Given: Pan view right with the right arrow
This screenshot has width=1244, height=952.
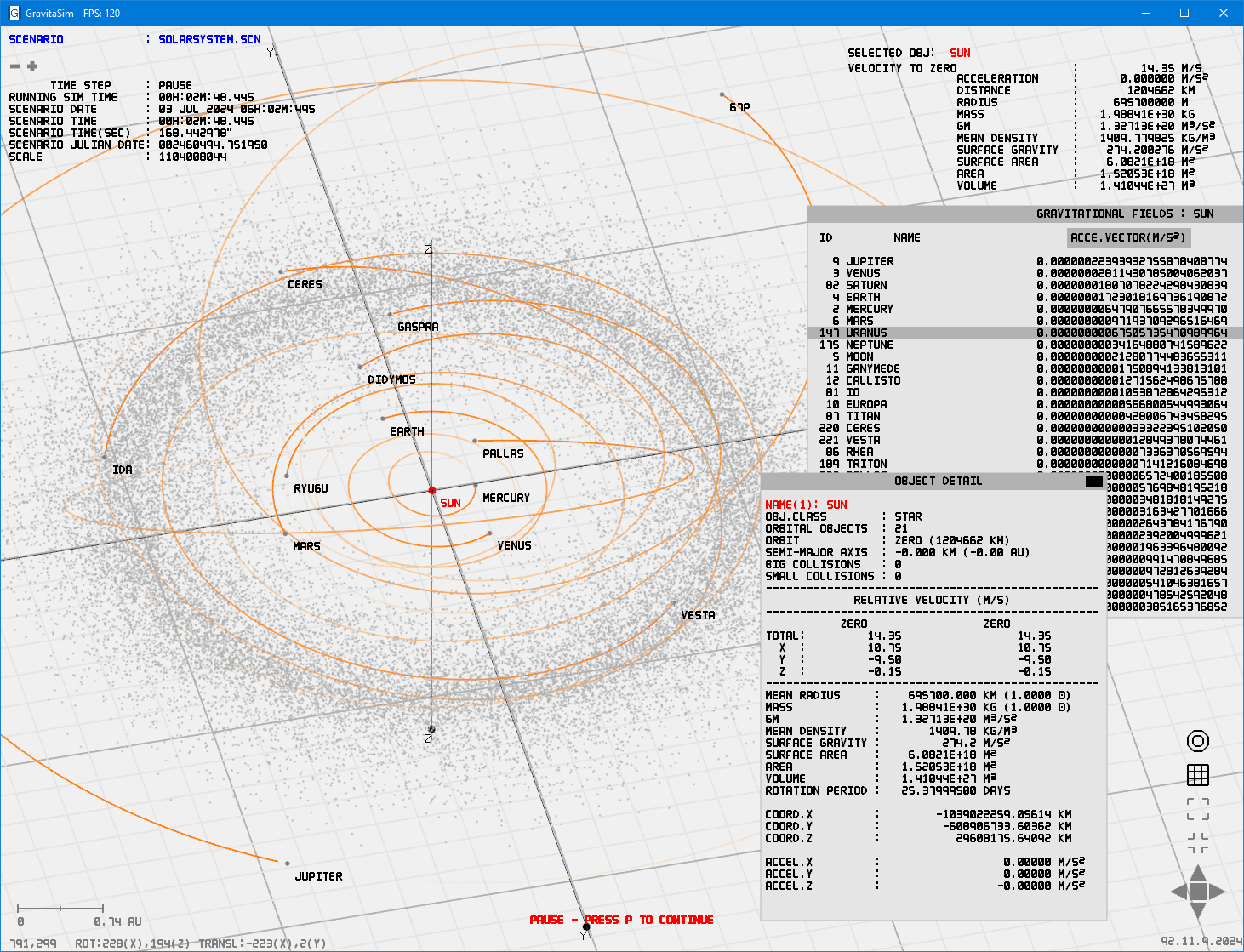Looking at the screenshot, I should pyautogui.click(x=1217, y=892).
